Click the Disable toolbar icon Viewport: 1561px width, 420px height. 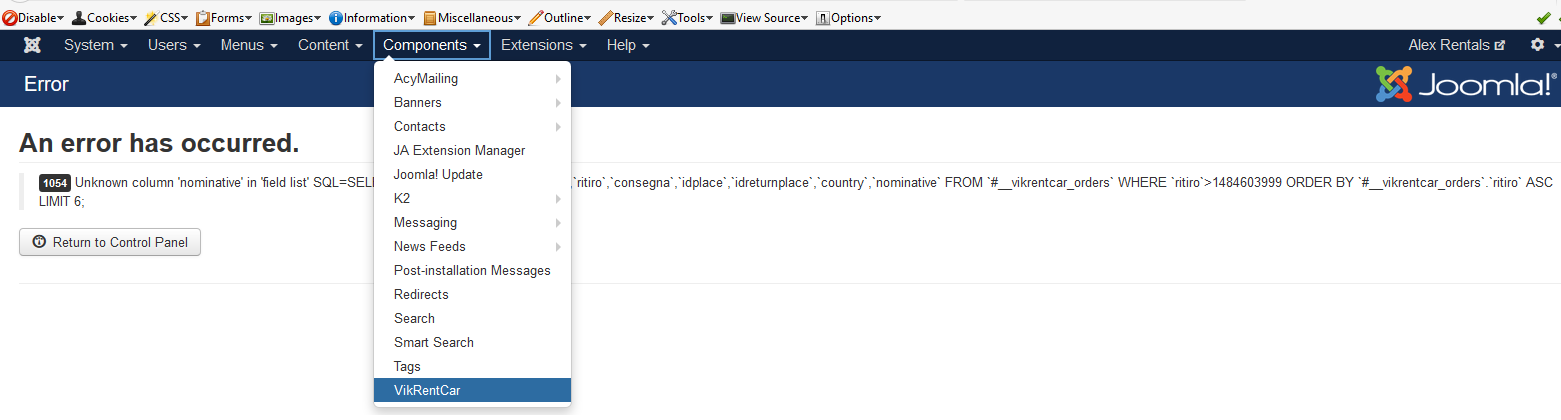point(9,18)
